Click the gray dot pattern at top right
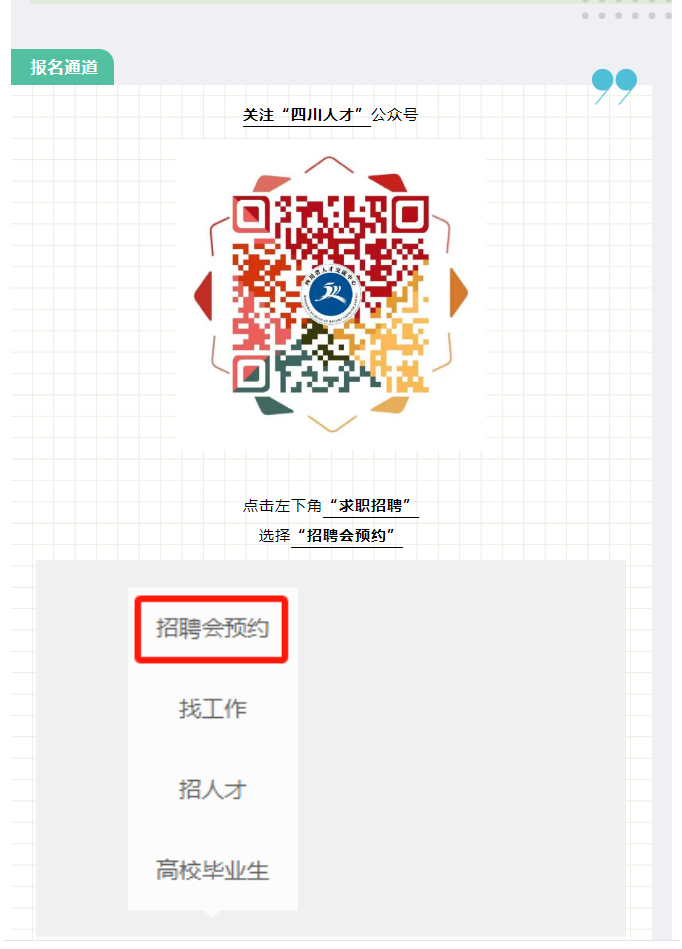Screen dimensions: 682x949 [626, 9]
